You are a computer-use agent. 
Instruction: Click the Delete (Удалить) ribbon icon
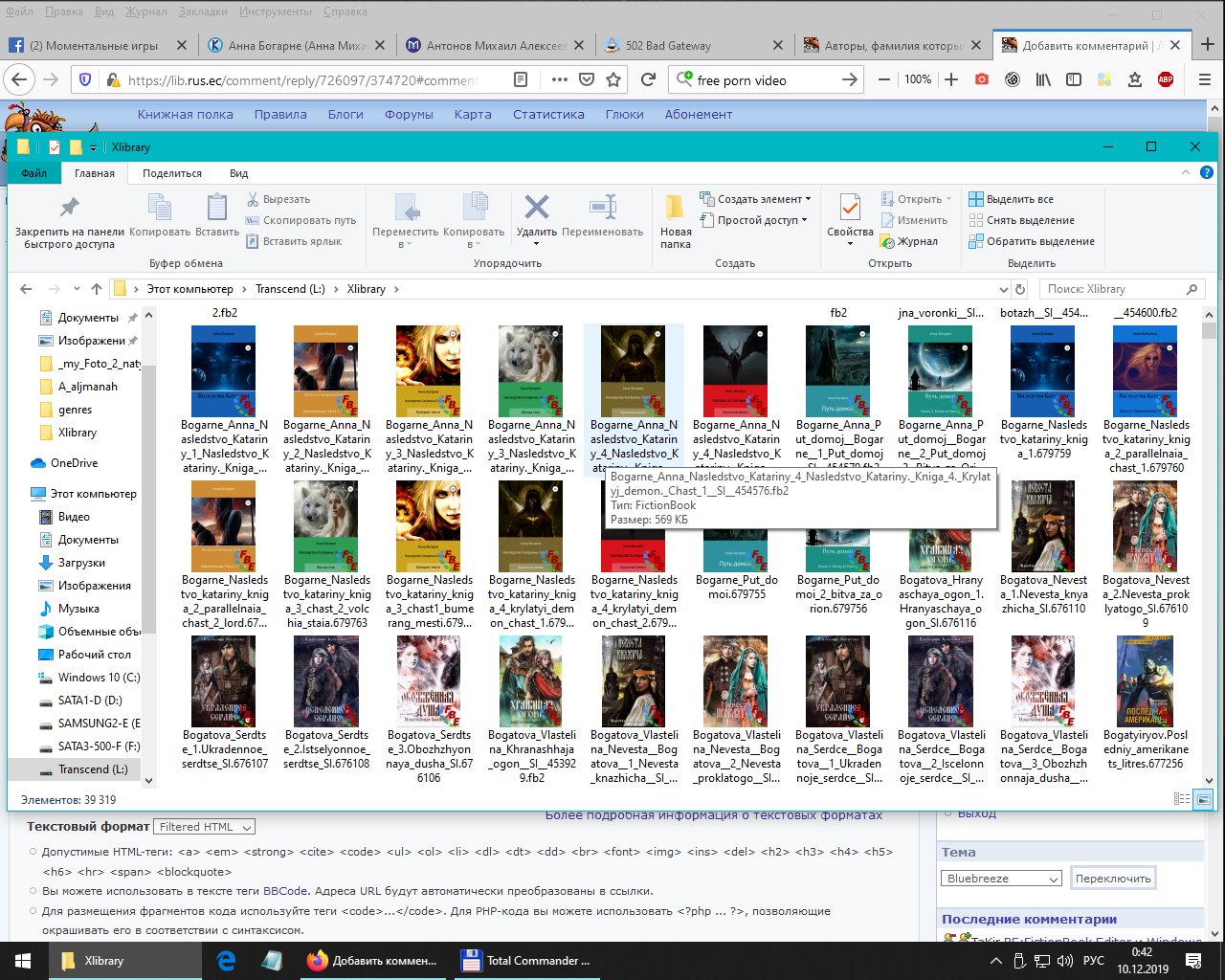point(536,209)
